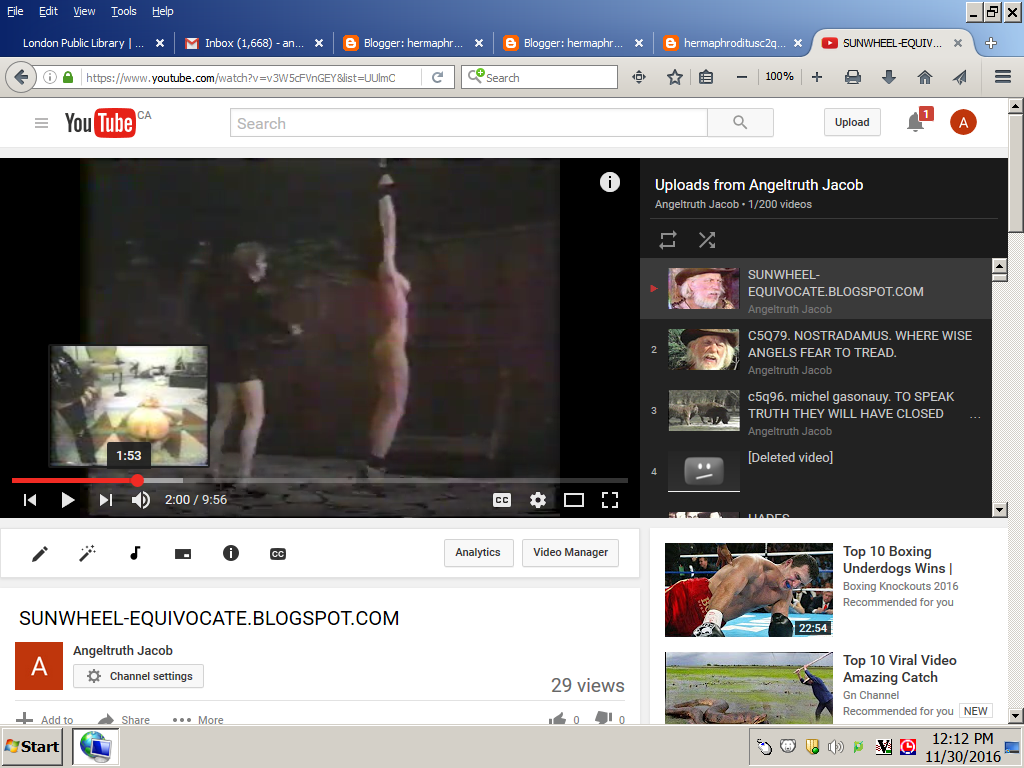Submit the YouTube search magnifier button

pyautogui.click(x=740, y=123)
